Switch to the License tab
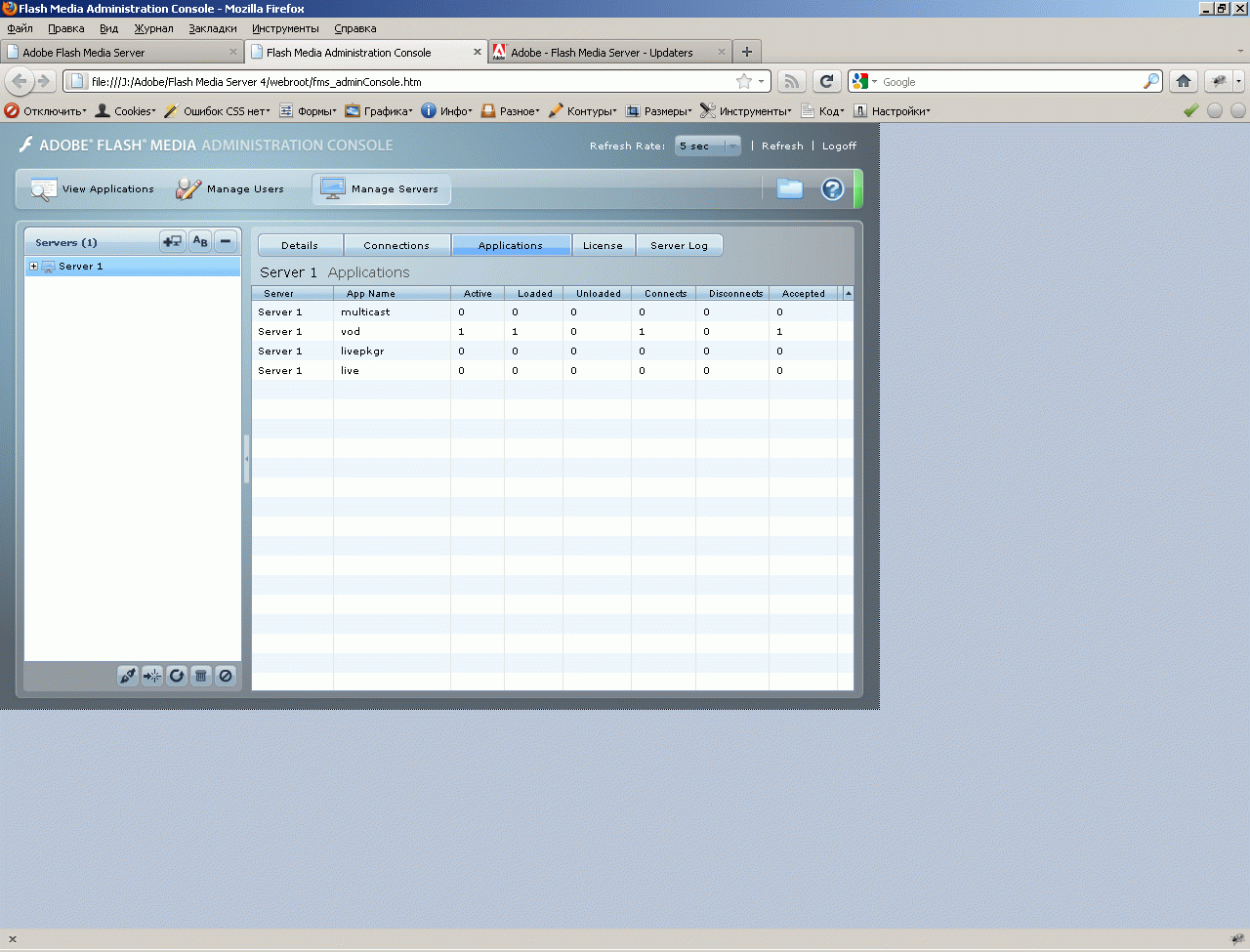1250x952 pixels. coord(603,245)
